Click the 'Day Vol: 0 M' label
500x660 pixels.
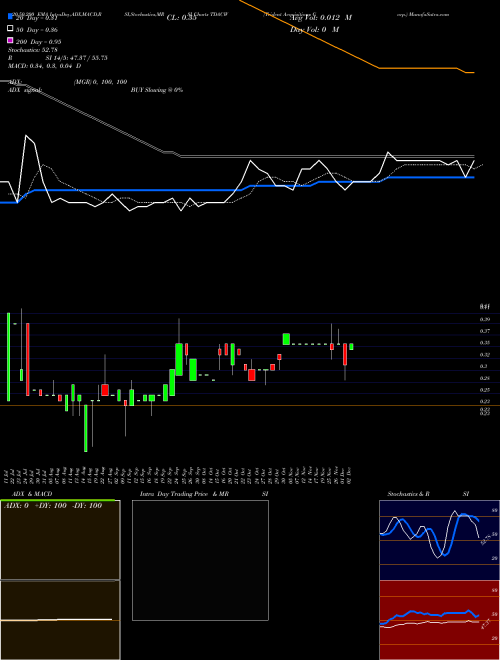click(314, 29)
